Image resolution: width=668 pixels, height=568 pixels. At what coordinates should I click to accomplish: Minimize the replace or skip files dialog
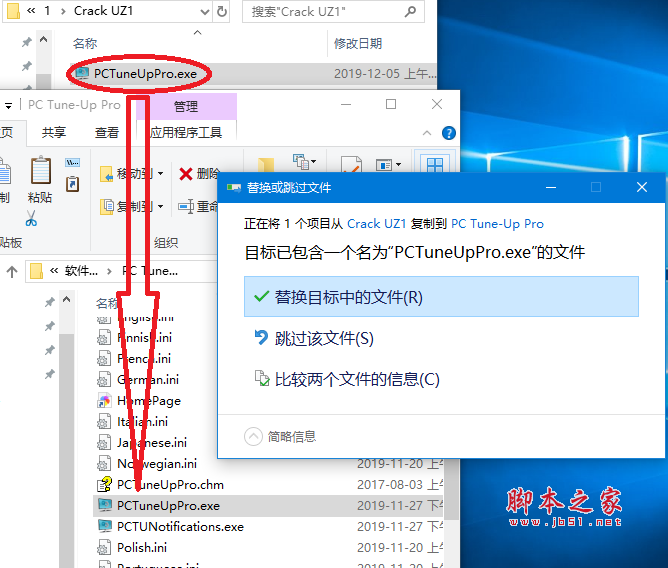pos(551,187)
